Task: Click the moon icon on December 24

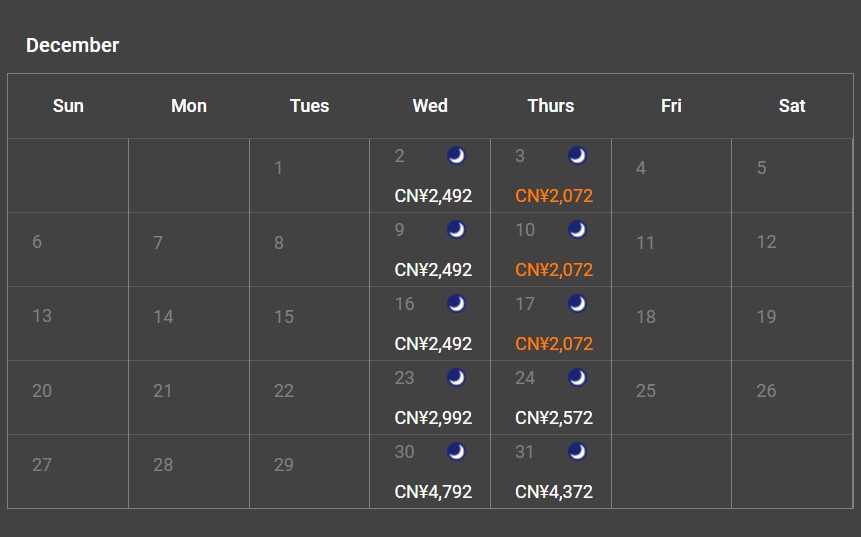Action: coord(577,378)
